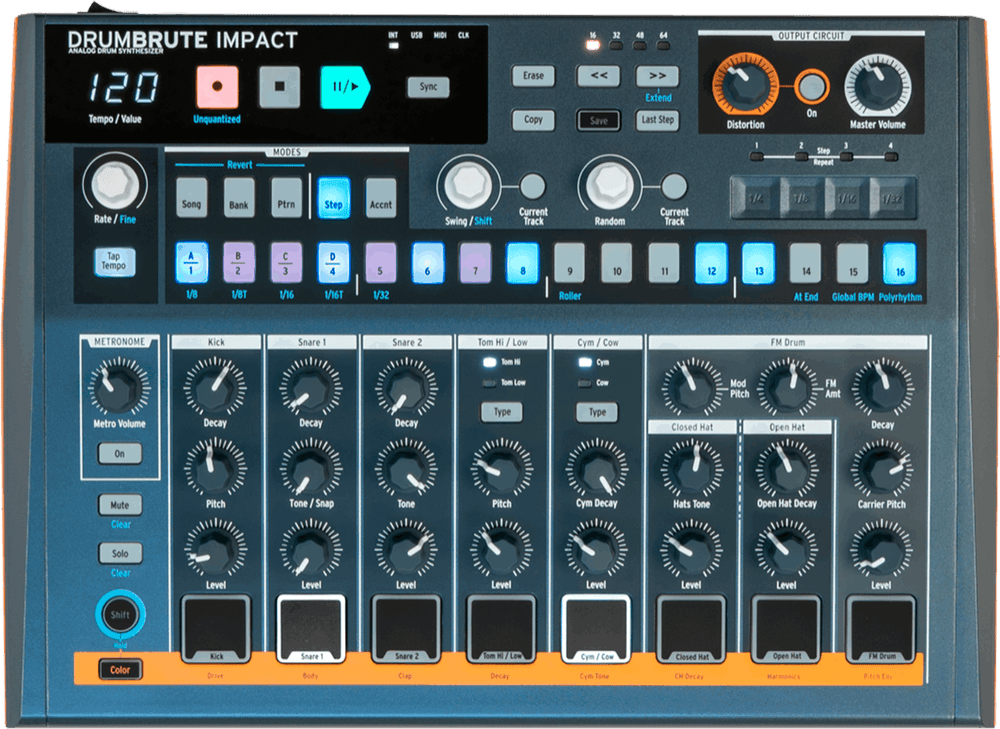Click the Mute button
This screenshot has height=729, width=1000.
pos(120,504)
